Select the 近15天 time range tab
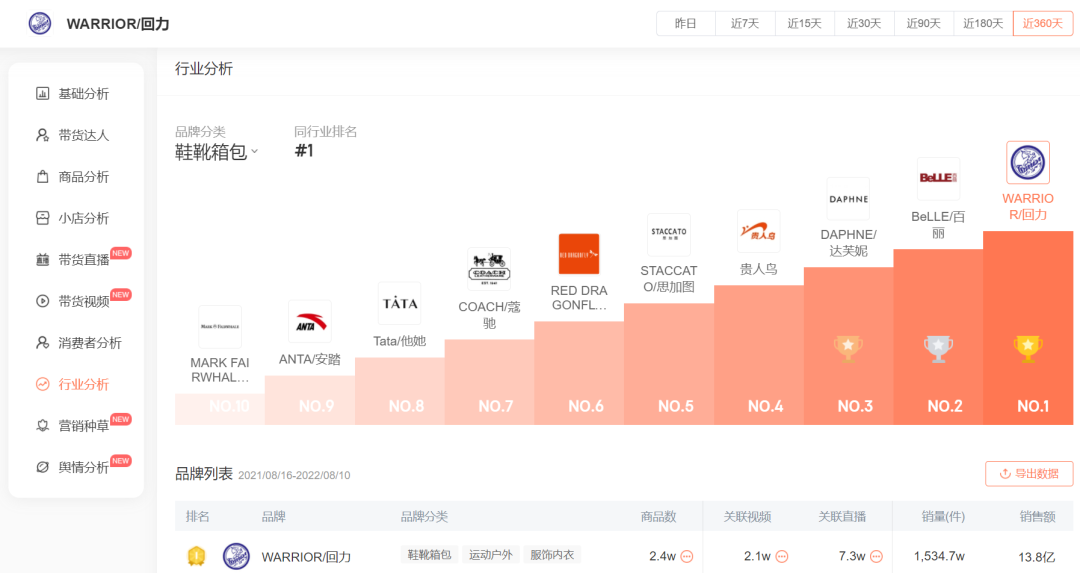This screenshot has width=1080, height=573. (804, 23)
